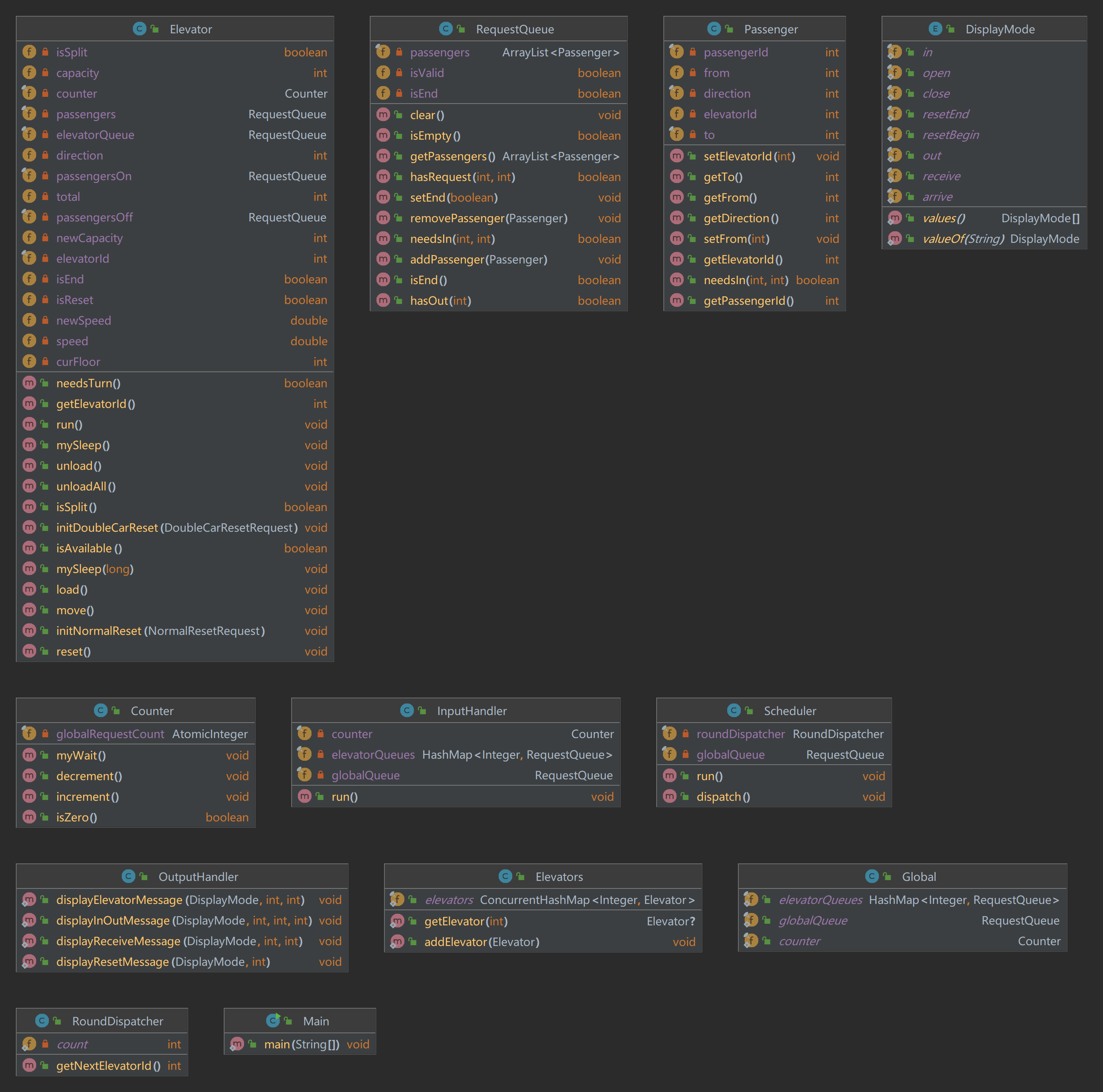Image resolution: width=1103 pixels, height=1092 pixels.
Task: Click the class icon beside RequestQueue title
Action: coord(446,29)
